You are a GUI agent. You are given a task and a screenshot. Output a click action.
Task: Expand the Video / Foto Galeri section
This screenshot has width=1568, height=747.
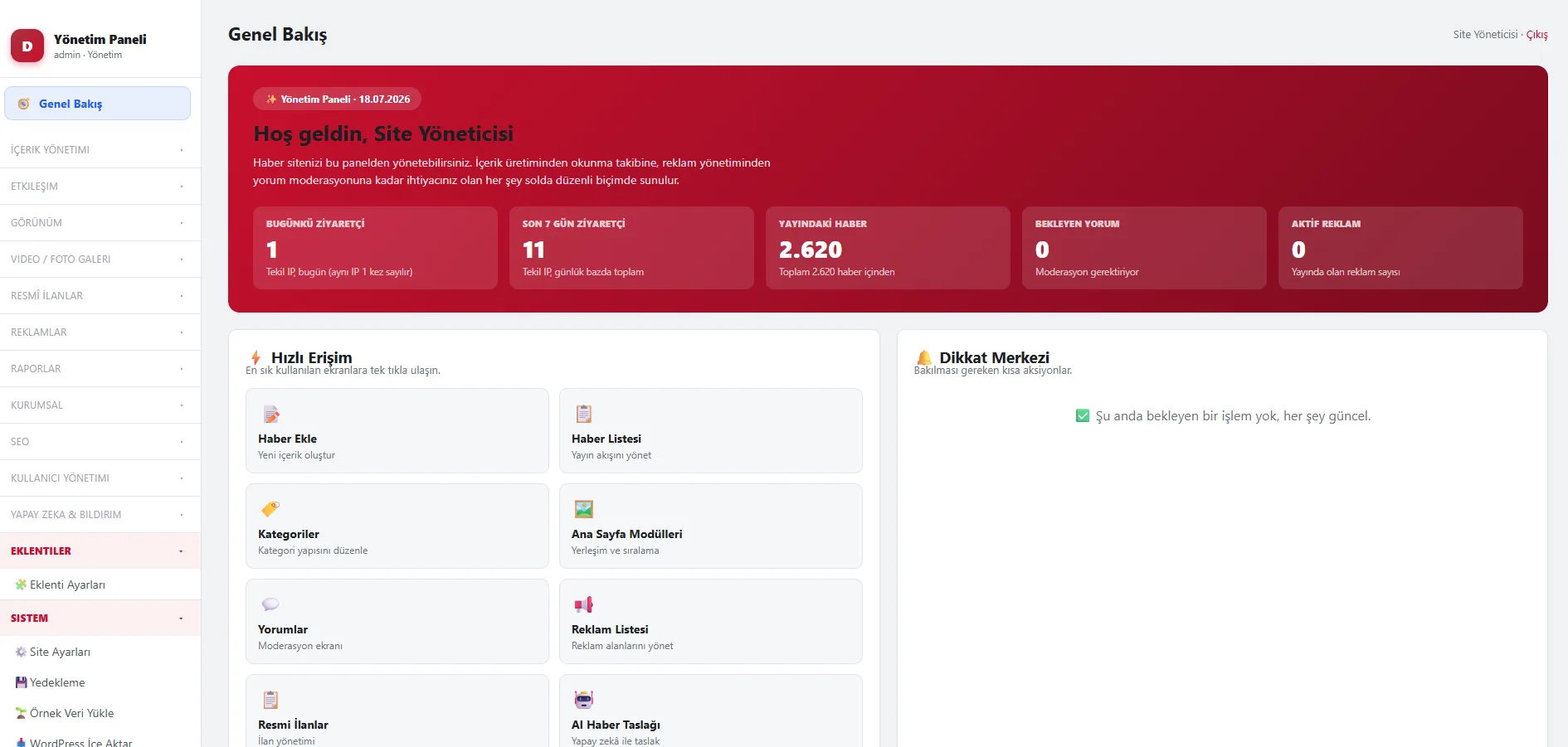coord(100,260)
